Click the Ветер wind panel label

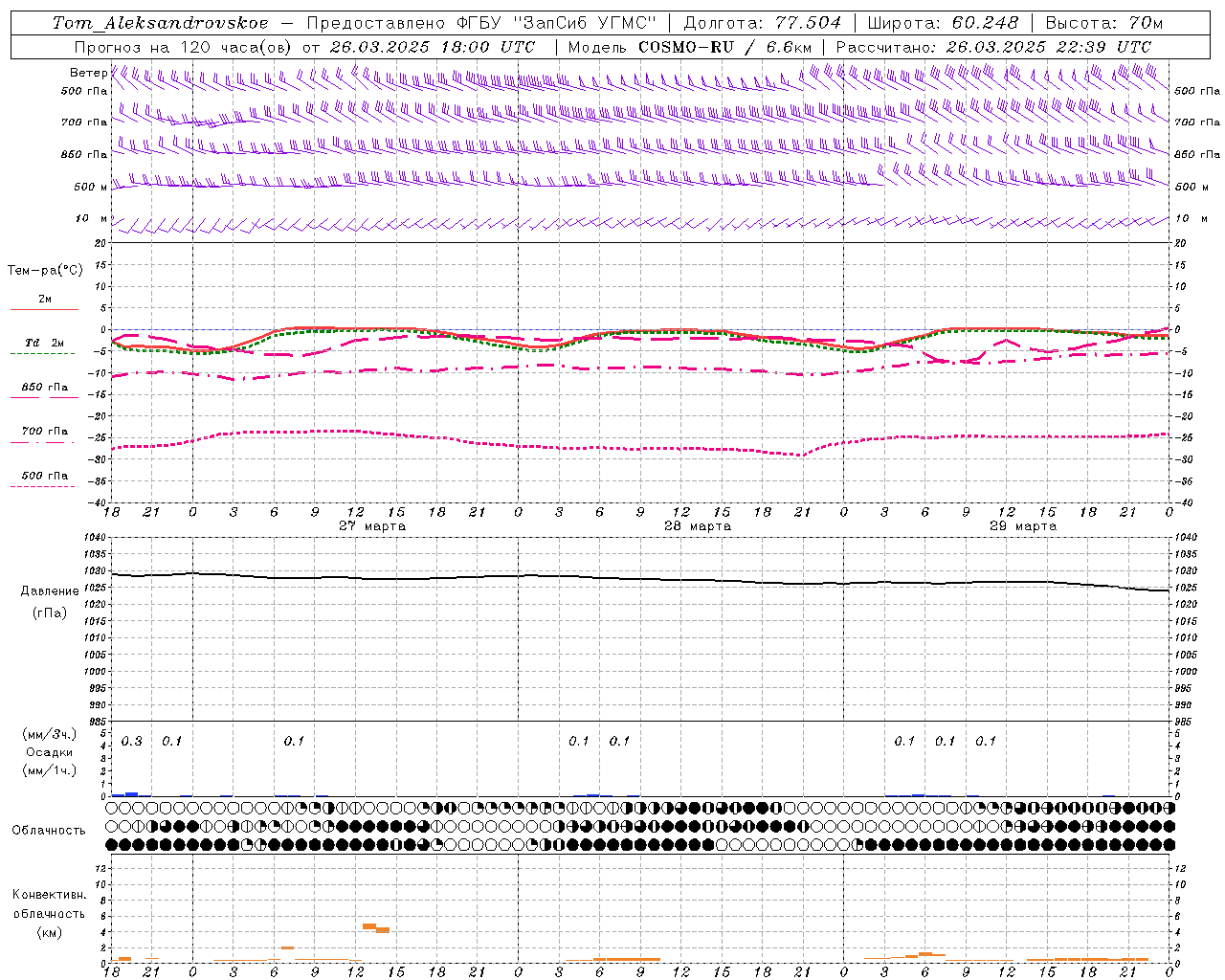coord(89,73)
